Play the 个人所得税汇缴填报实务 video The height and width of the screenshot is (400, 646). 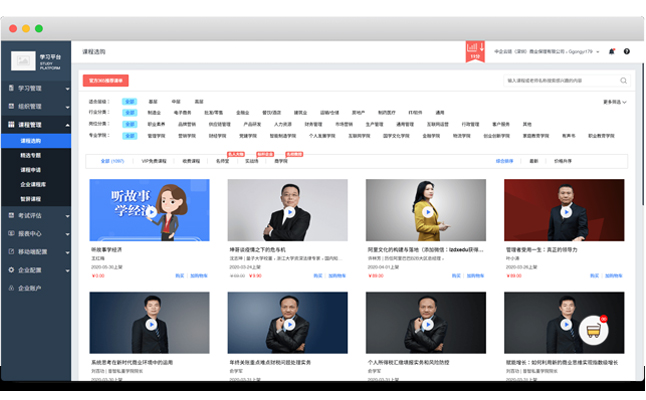tap(428, 325)
